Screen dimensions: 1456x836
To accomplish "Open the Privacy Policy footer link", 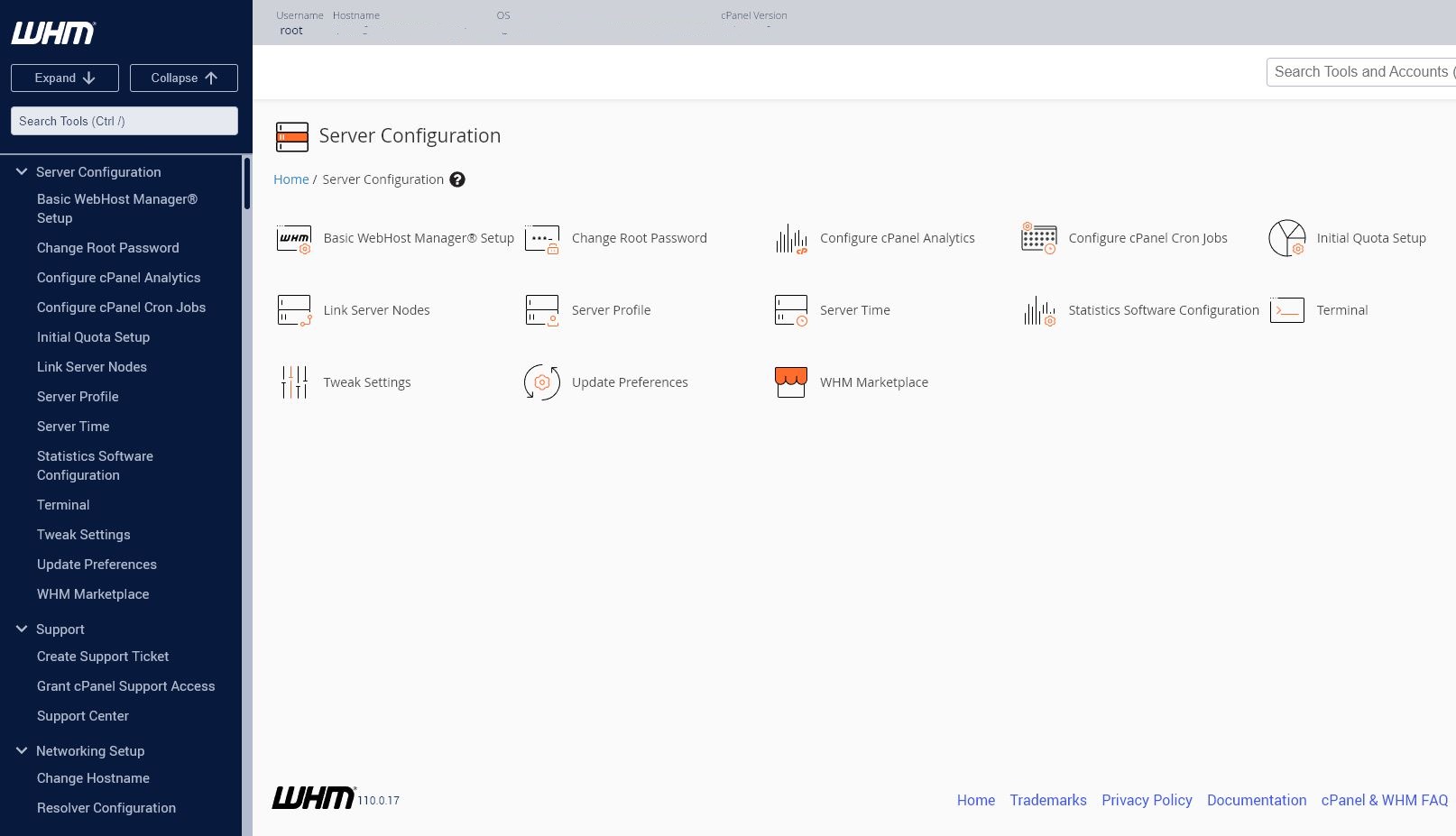I will (1147, 800).
